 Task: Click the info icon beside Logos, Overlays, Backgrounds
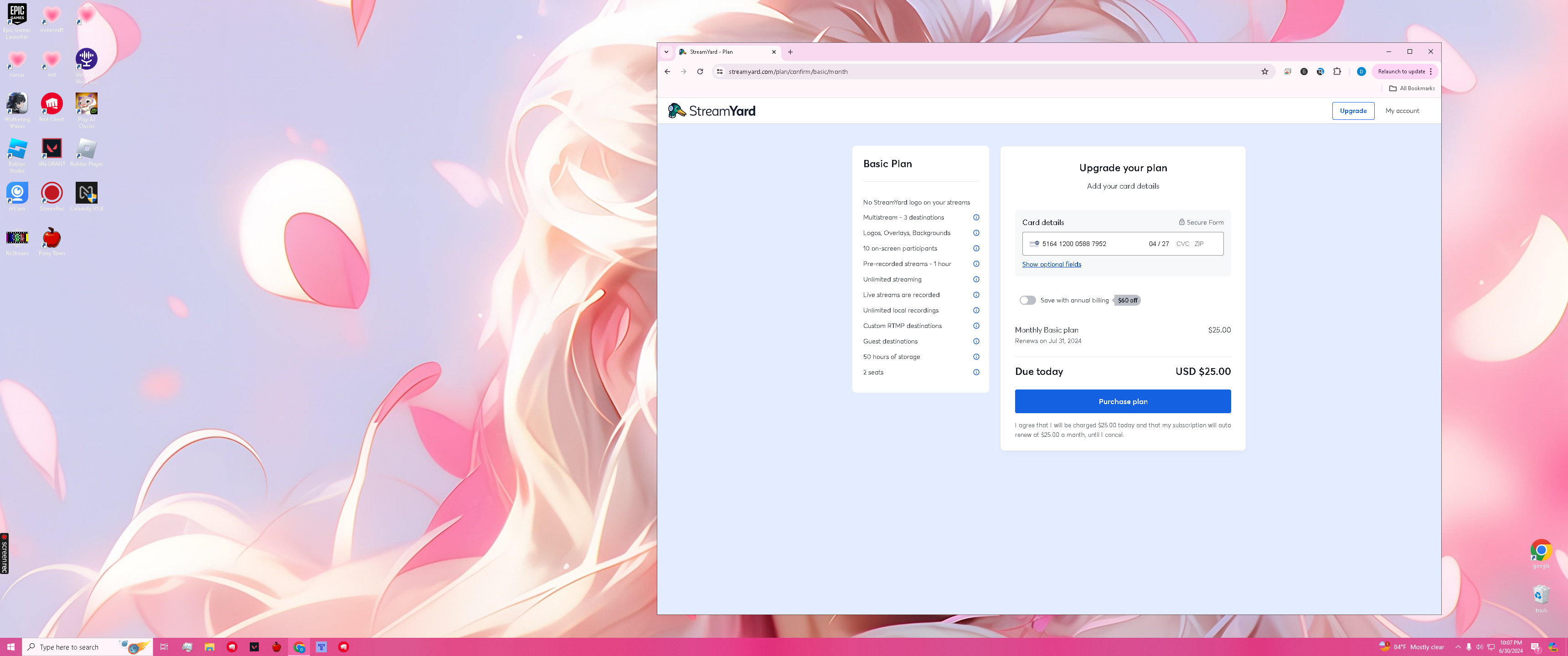click(x=976, y=233)
